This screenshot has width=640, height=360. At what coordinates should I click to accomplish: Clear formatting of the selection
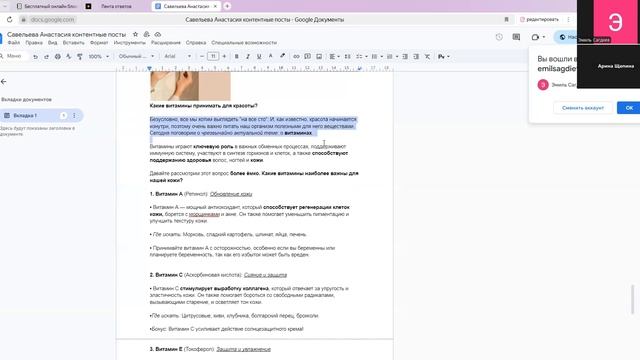(427, 56)
